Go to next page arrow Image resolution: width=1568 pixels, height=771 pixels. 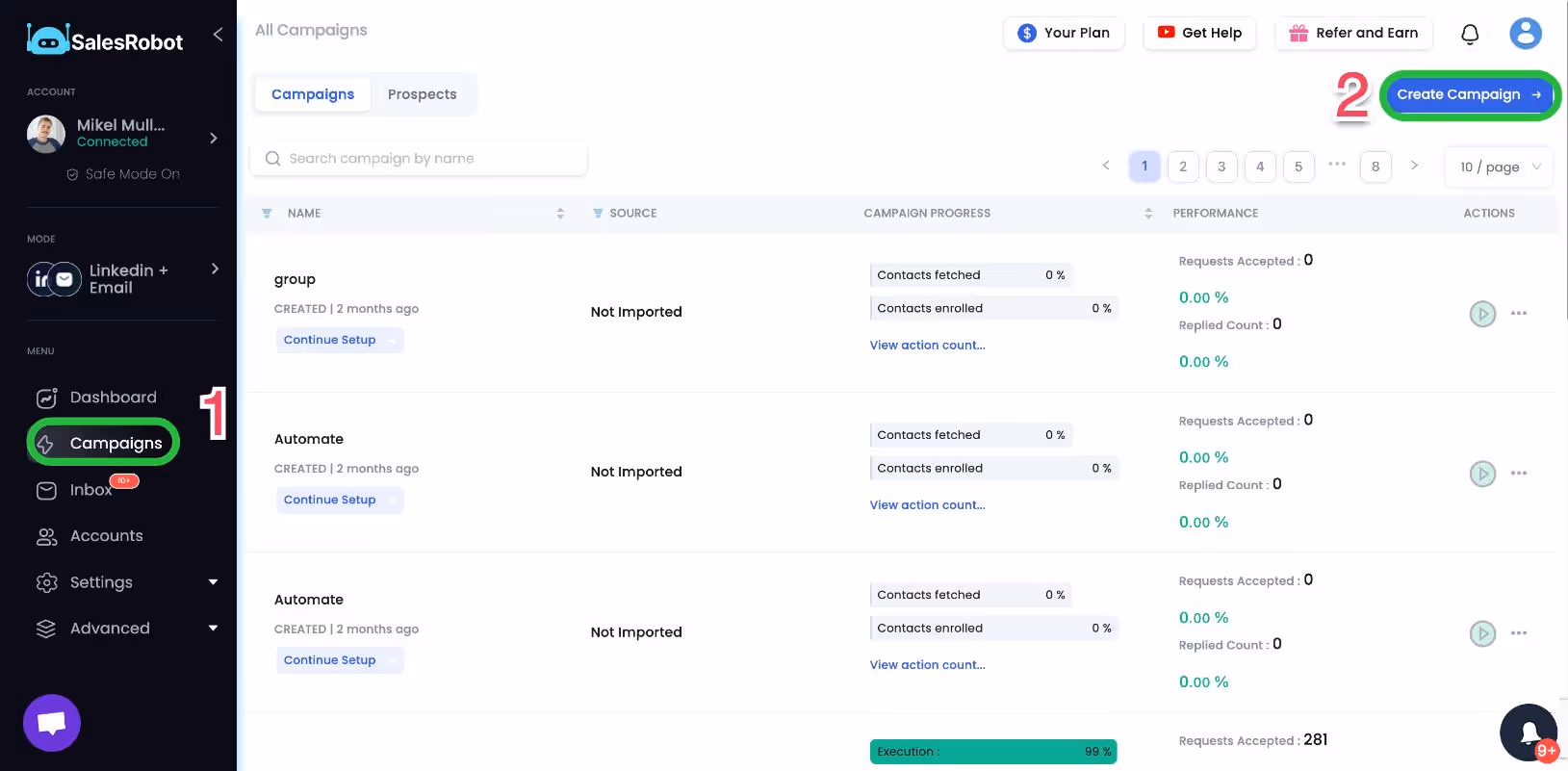pos(1414,166)
